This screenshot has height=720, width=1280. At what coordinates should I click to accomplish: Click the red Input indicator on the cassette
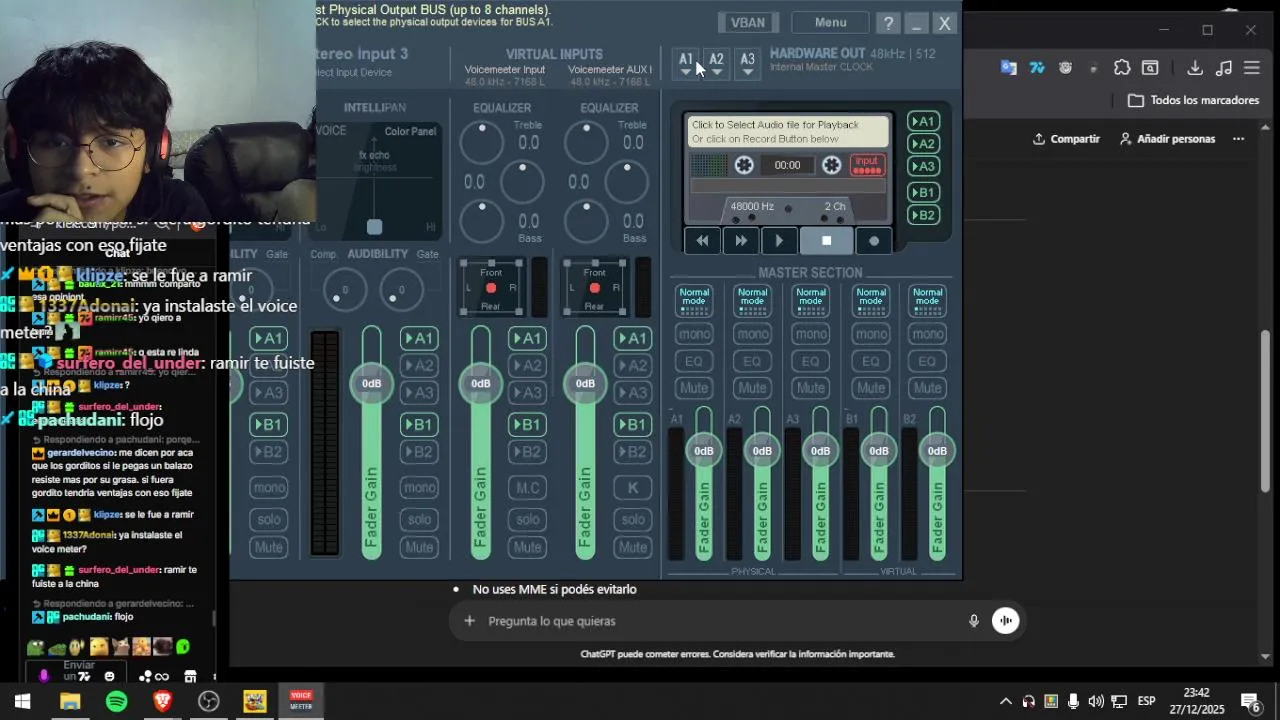867,165
